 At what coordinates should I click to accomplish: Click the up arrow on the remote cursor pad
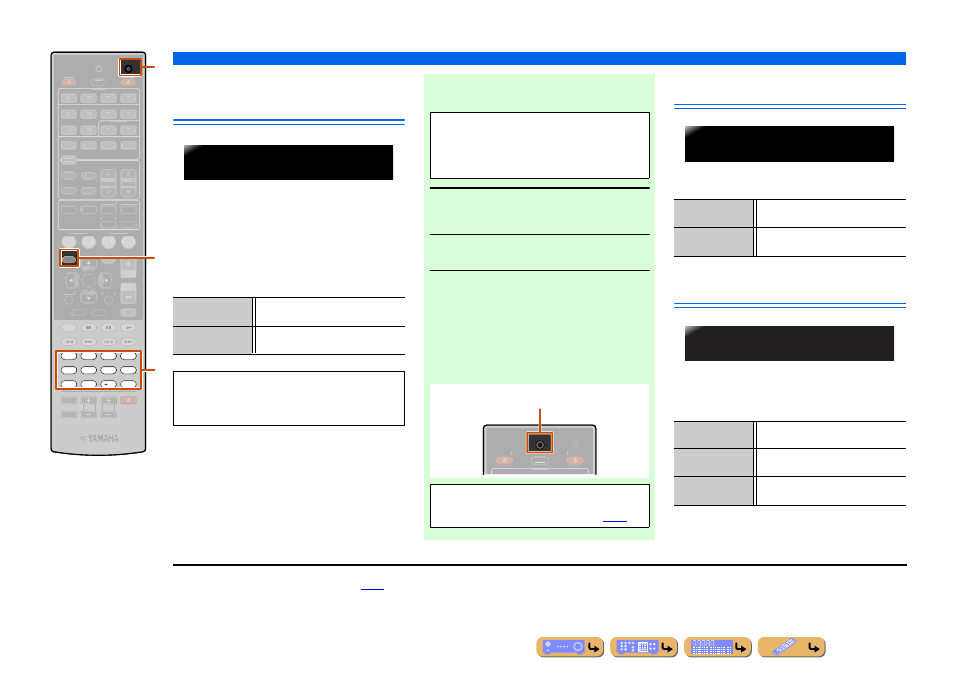pyautogui.click(x=89, y=263)
